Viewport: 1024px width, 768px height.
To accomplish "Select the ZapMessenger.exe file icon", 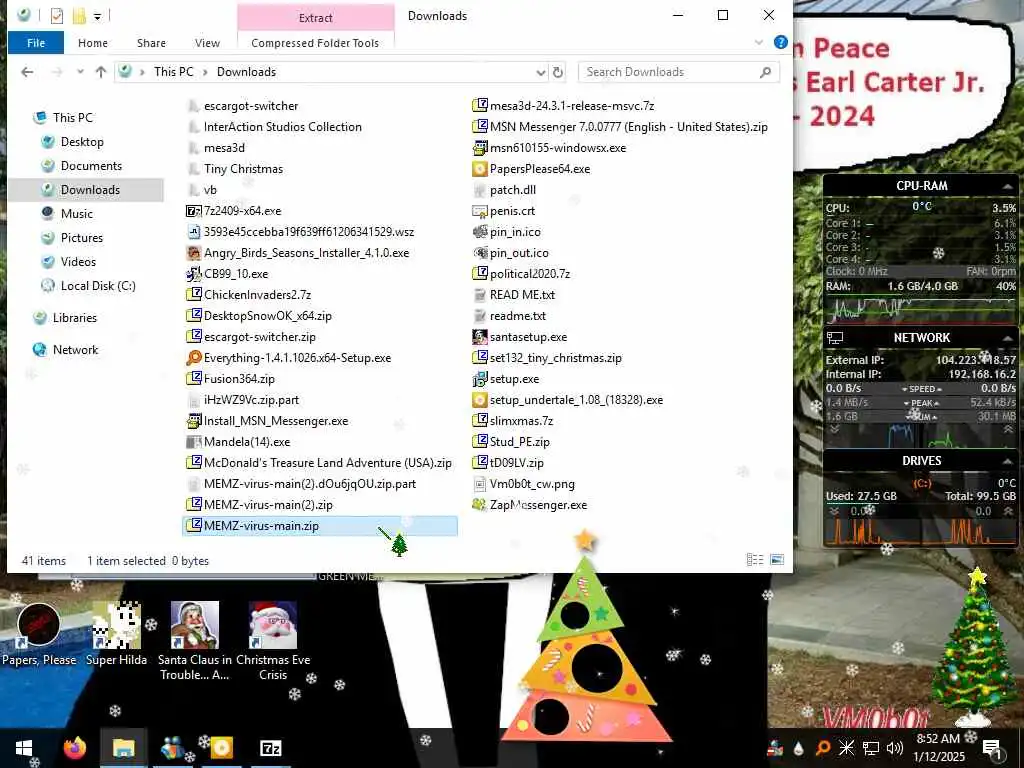I will (x=480, y=505).
